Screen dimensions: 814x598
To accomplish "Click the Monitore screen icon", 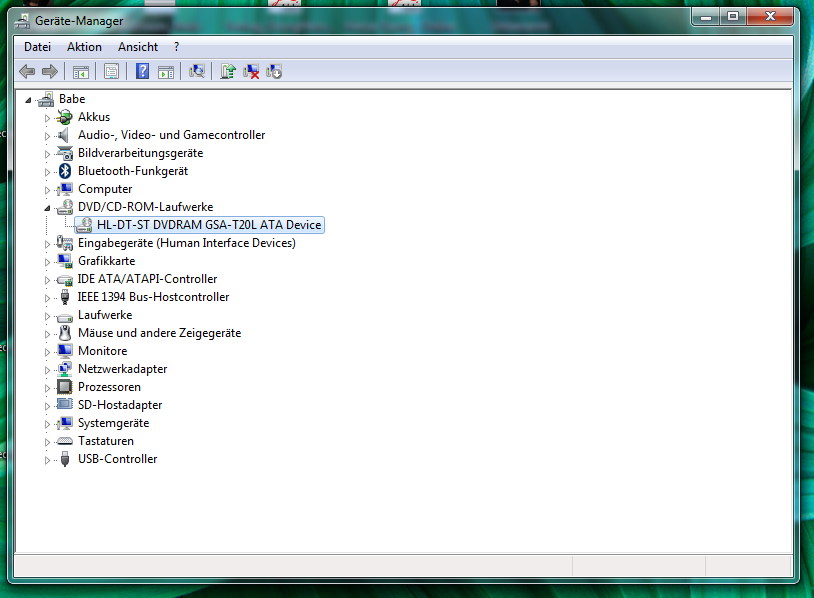I will pyautogui.click(x=65, y=351).
